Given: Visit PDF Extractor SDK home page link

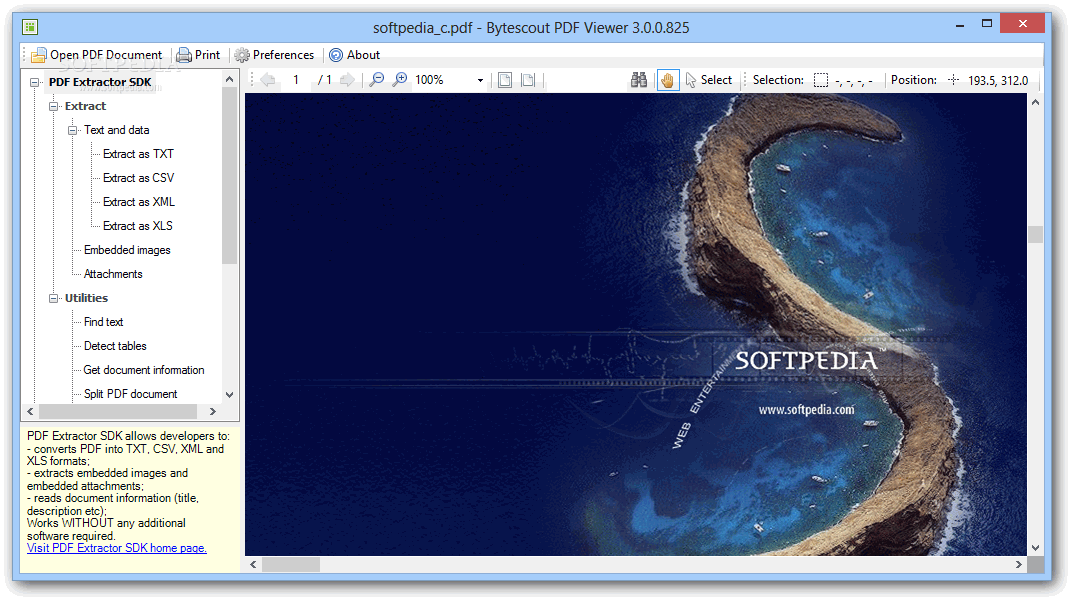Looking at the screenshot, I should point(117,548).
